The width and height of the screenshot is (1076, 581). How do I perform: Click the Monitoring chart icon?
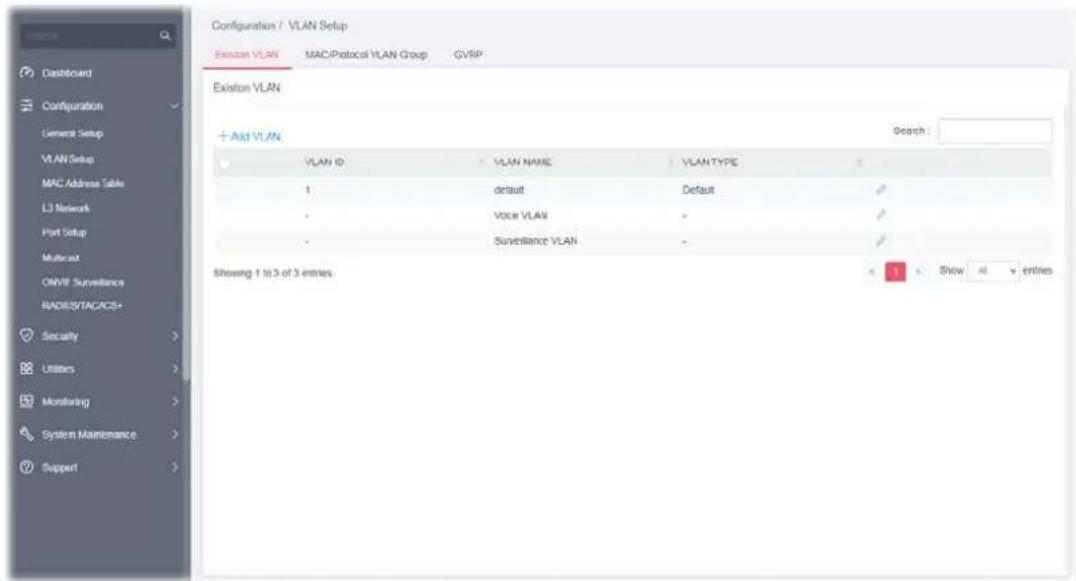pos(27,401)
